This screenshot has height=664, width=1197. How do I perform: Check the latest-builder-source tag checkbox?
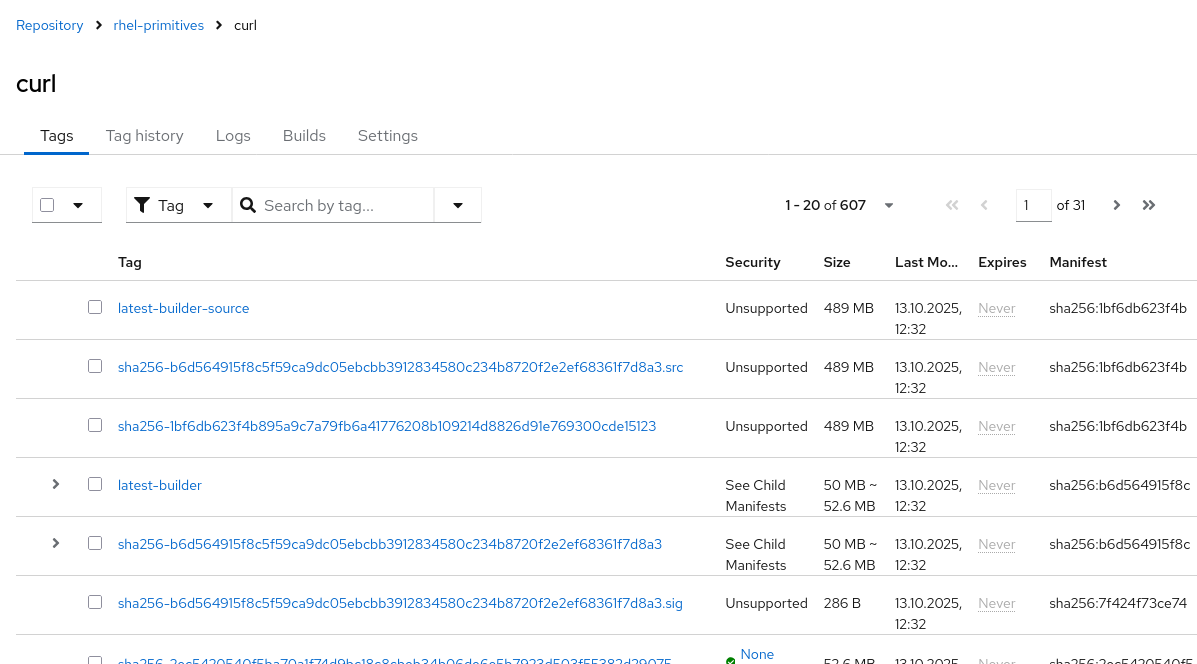(x=95, y=307)
